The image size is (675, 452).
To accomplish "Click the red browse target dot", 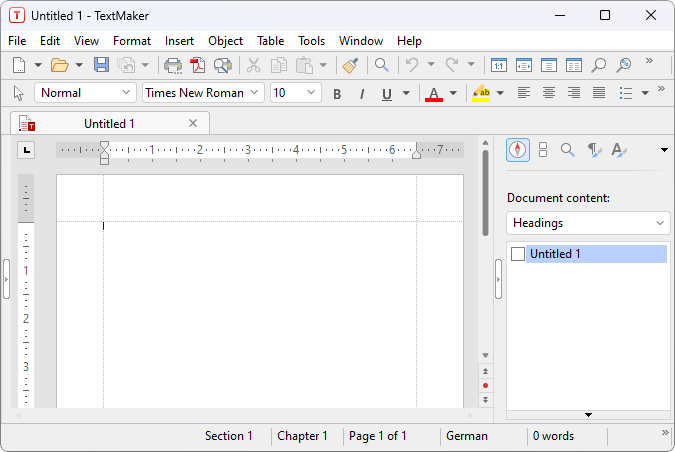I will pos(486,386).
